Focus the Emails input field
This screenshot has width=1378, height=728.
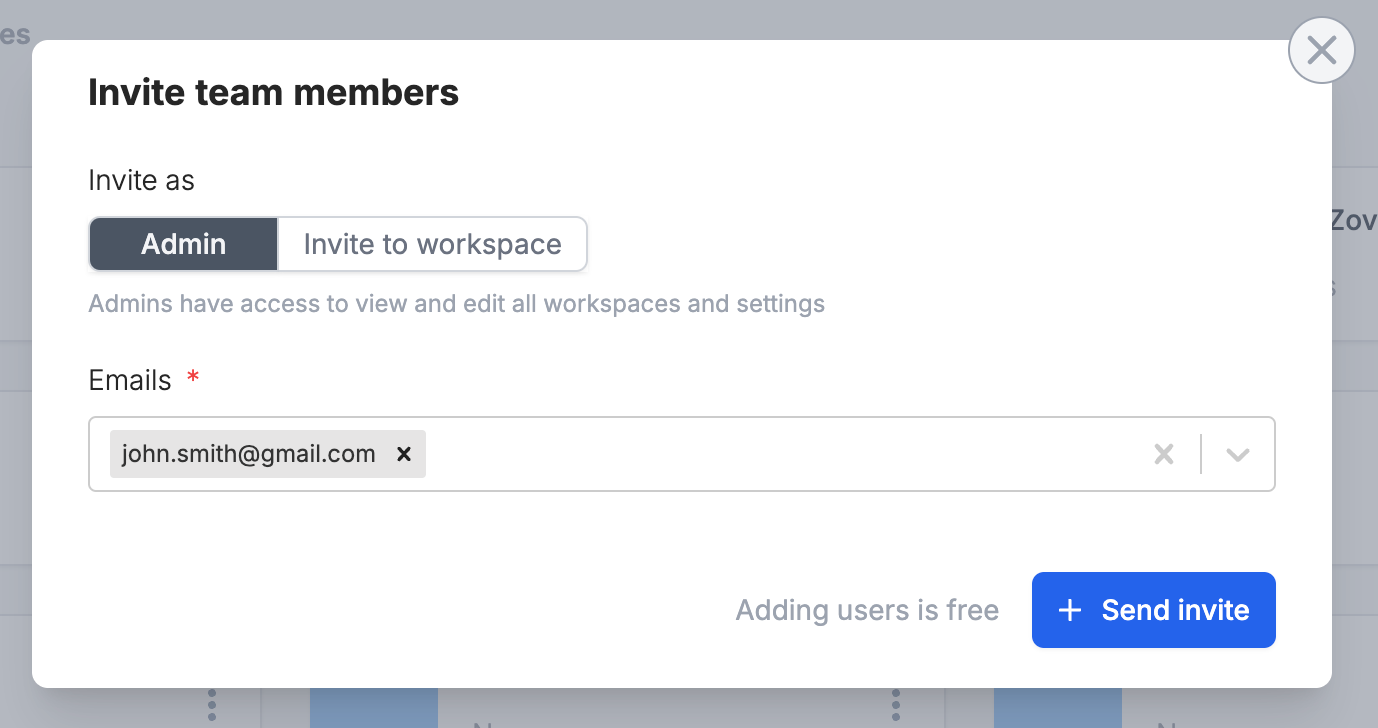click(x=780, y=454)
